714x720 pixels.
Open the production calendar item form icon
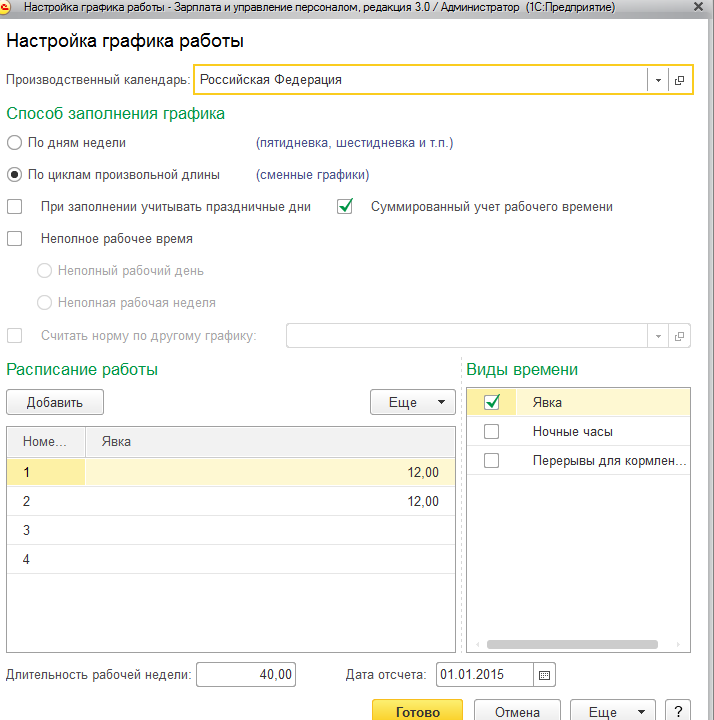(x=679, y=80)
